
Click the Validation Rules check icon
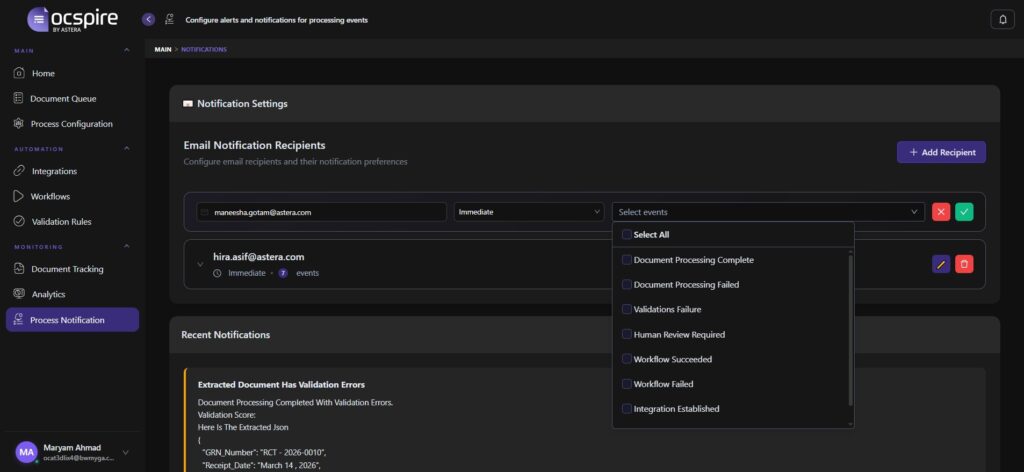click(x=19, y=221)
